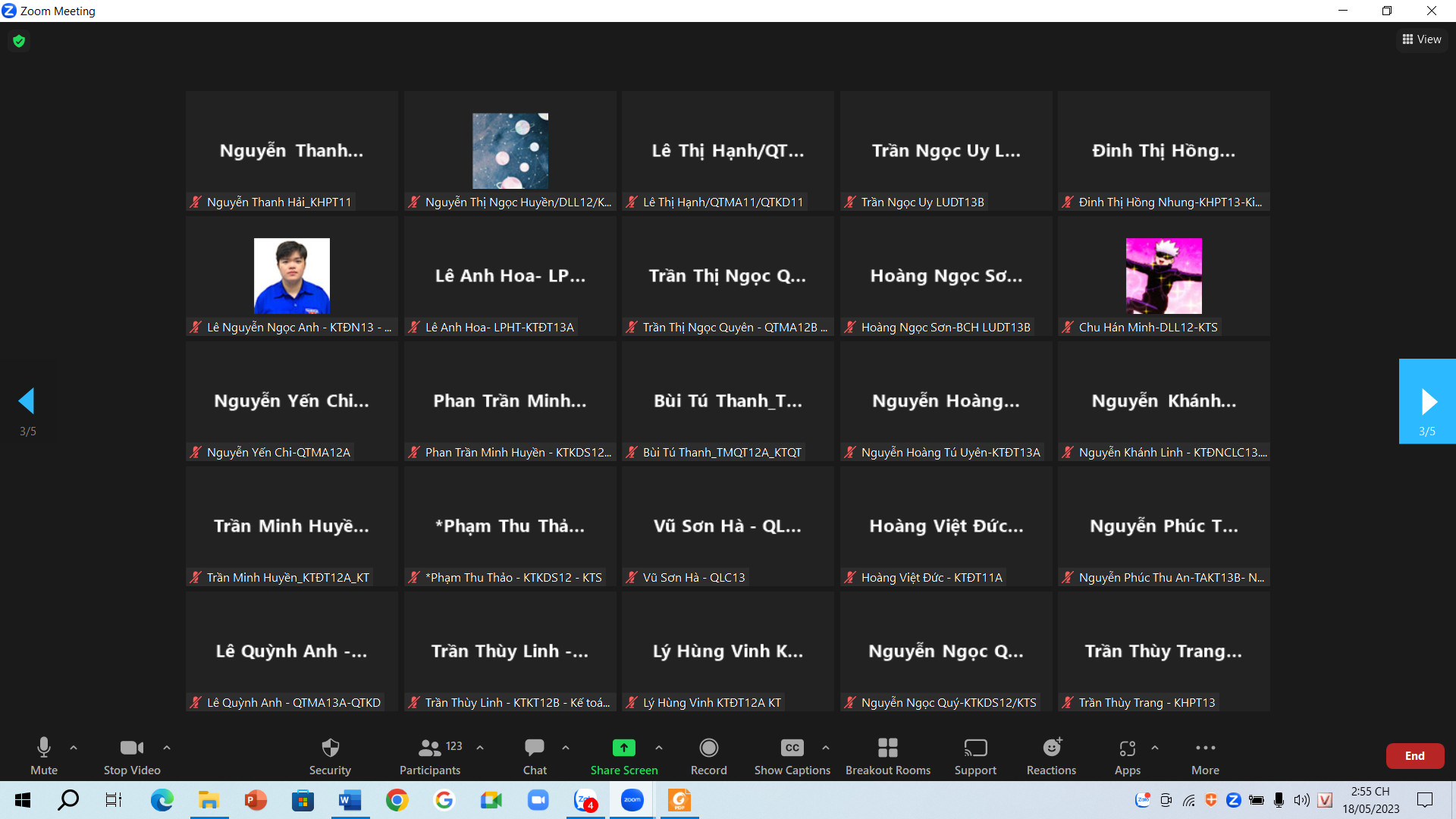Open the Reactions menu
The height and width of the screenshot is (819, 1456).
pyautogui.click(x=1051, y=756)
